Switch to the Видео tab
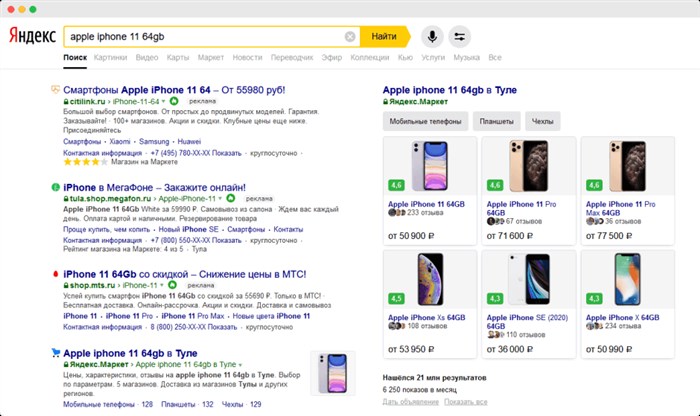700x416 pixels. click(x=147, y=58)
